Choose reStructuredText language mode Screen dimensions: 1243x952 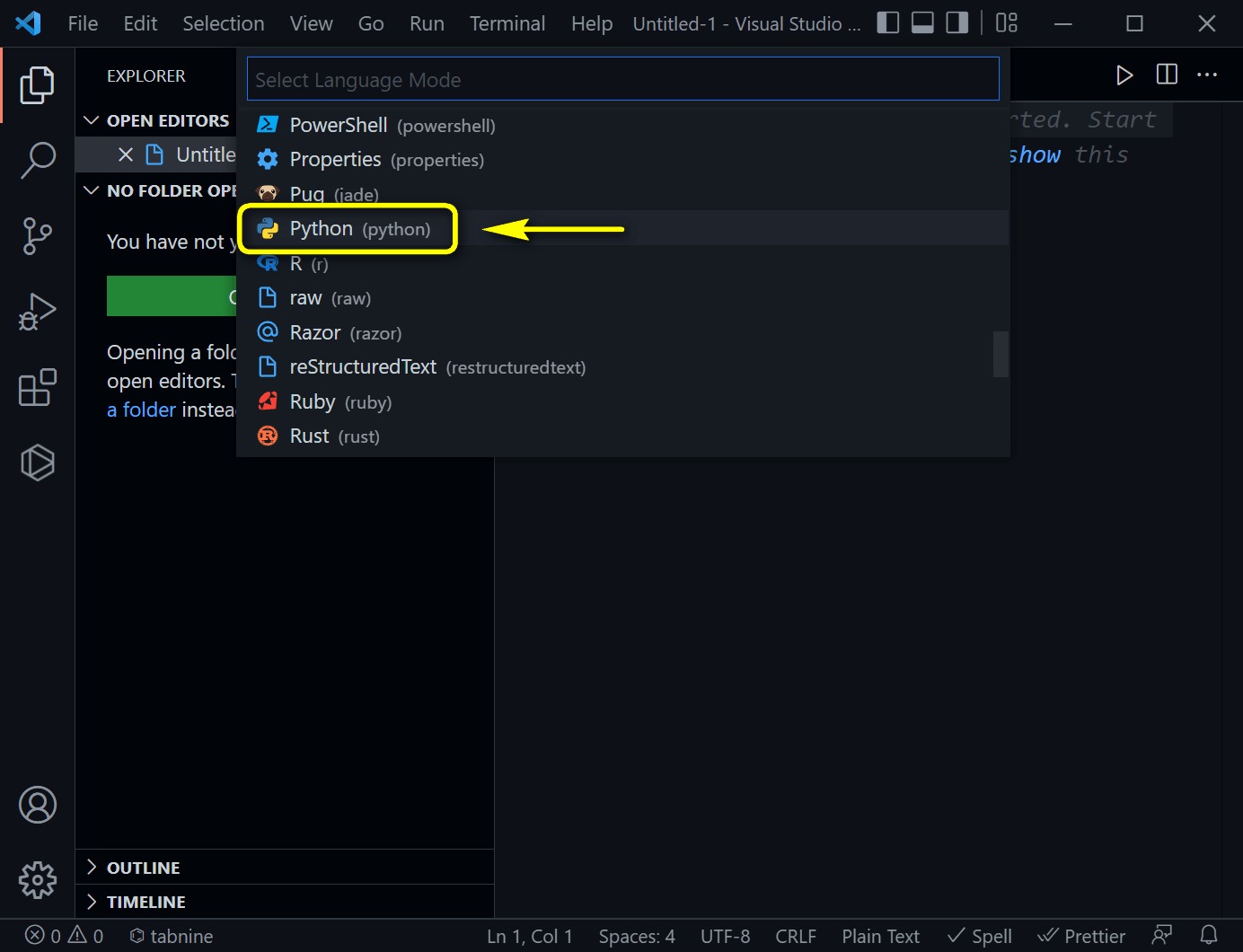point(623,366)
